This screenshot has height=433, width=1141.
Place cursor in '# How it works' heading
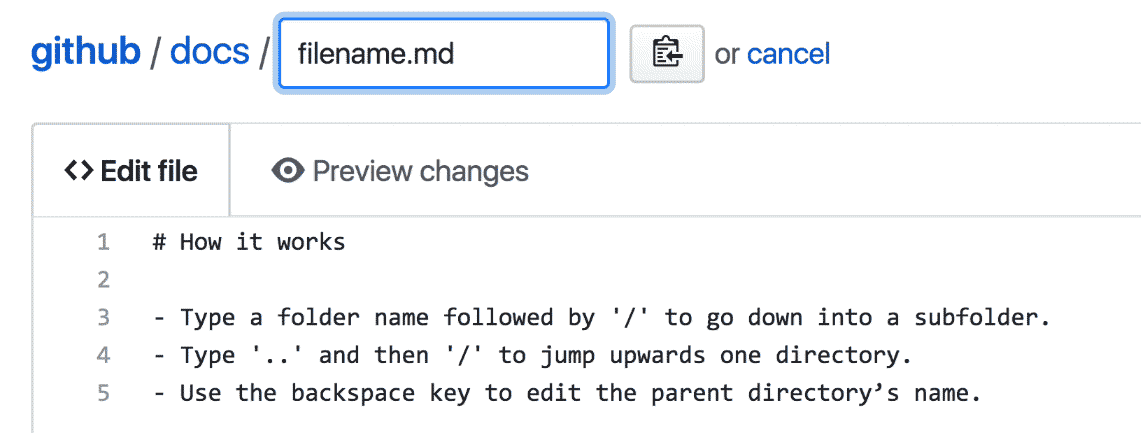tap(249, 242)
